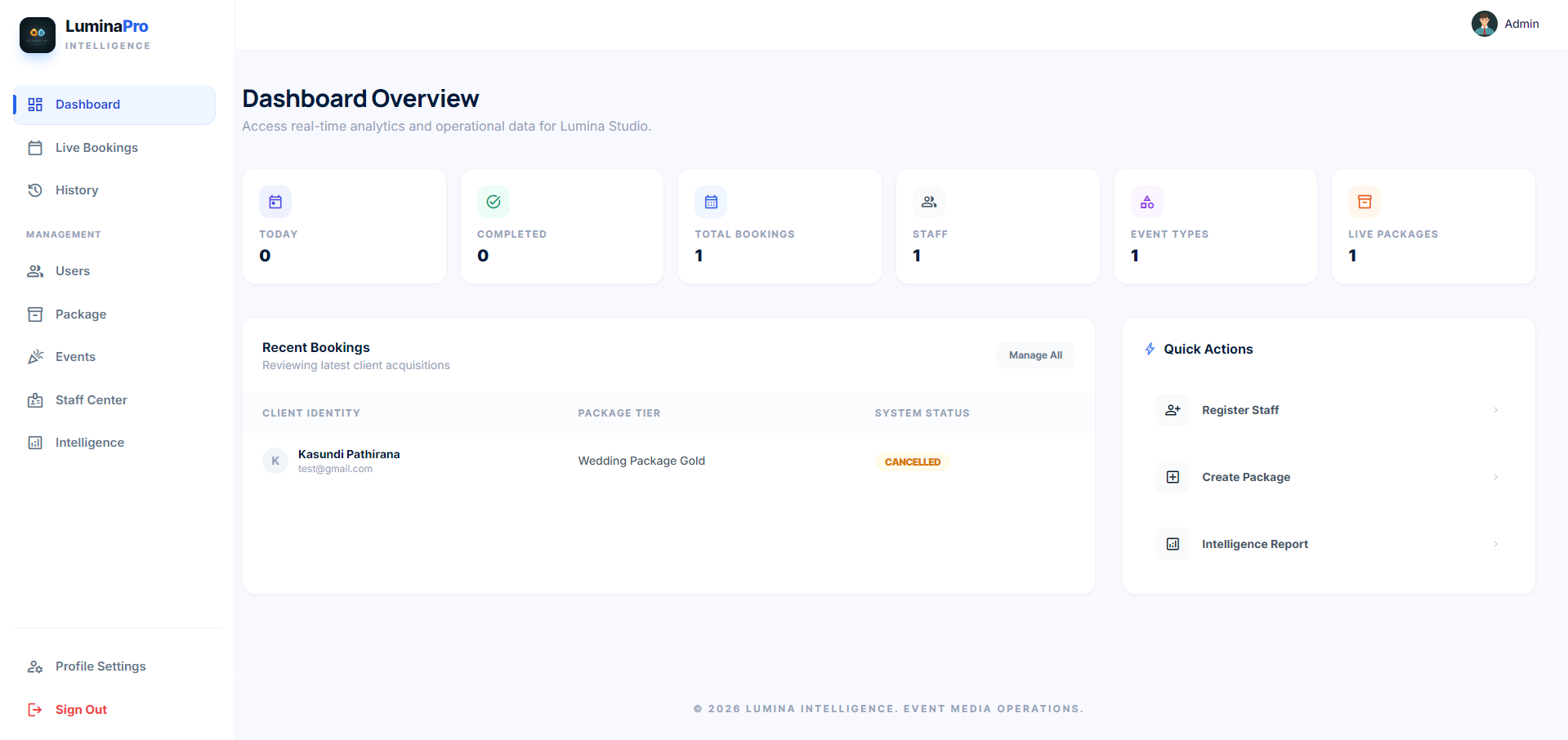
Task: Click the Total Bookings card calendar icon
Action: 711,202
